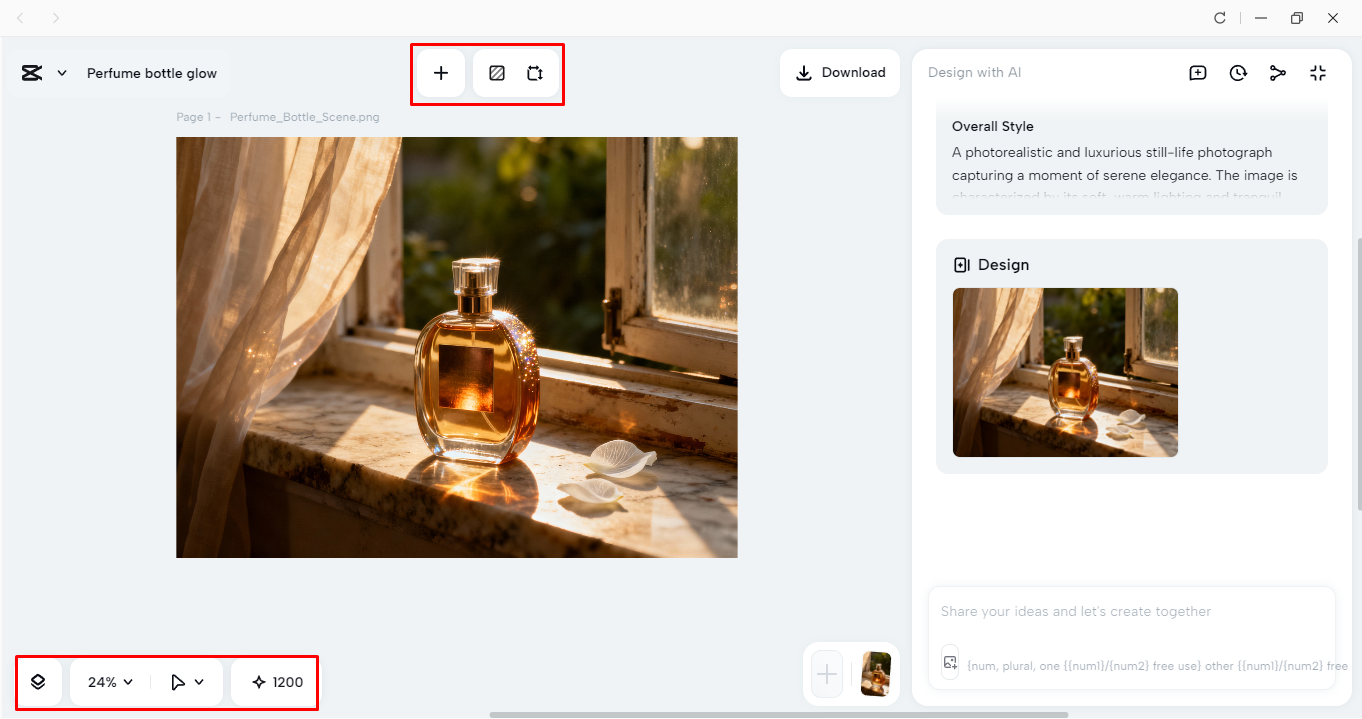Click the project title Perfume bottle glow
The width and height of the screenshot is (1362, 719).
click(x=152, y=73)
